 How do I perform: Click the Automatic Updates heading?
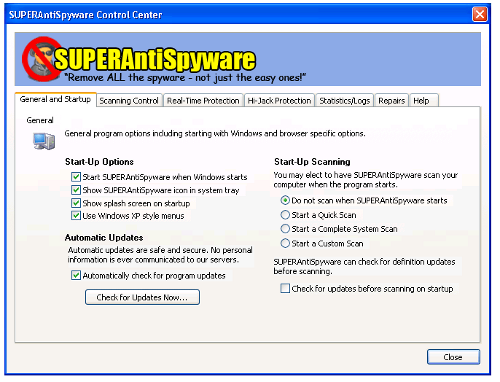point(104,238)
